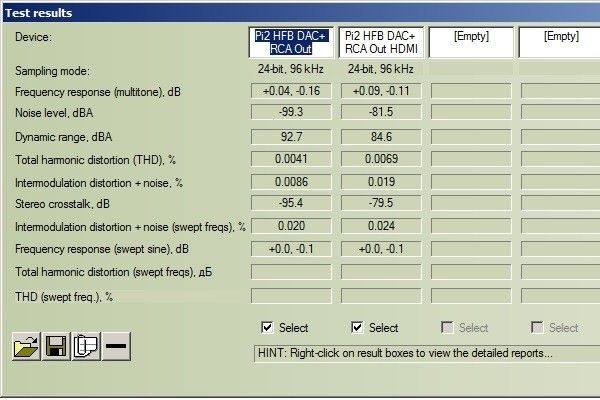
Task: Click frequency response value +0.04, -0.16
Action: (291, 91)
